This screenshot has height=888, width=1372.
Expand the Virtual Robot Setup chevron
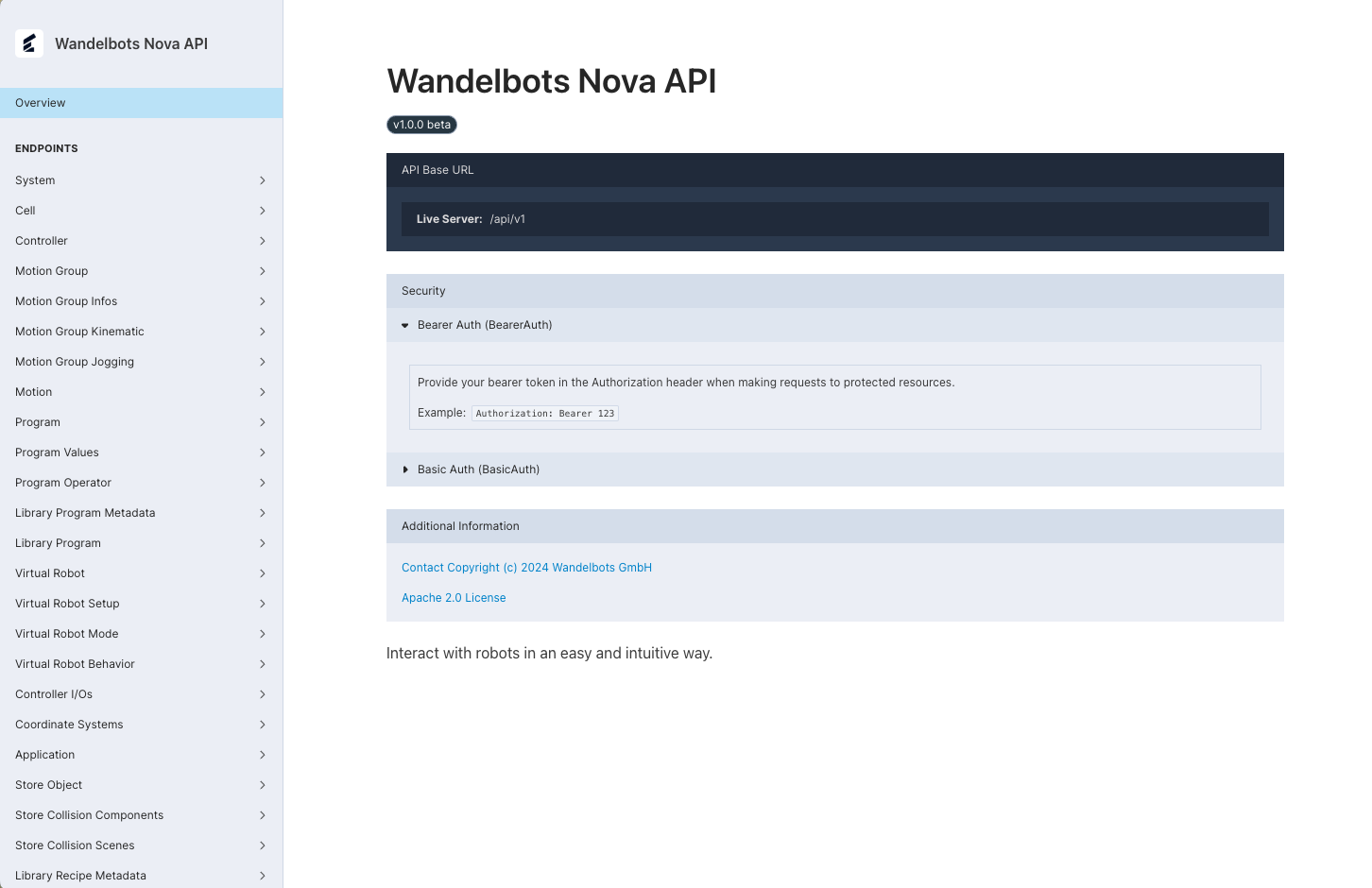(262, 603)
